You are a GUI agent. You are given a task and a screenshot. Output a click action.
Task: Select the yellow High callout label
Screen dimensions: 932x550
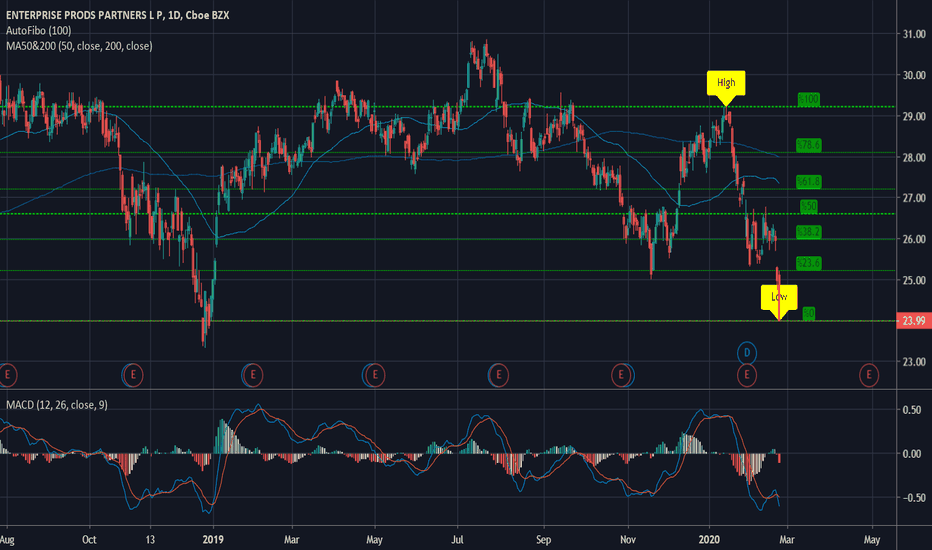pyautogui.click(x=726, y=83)
